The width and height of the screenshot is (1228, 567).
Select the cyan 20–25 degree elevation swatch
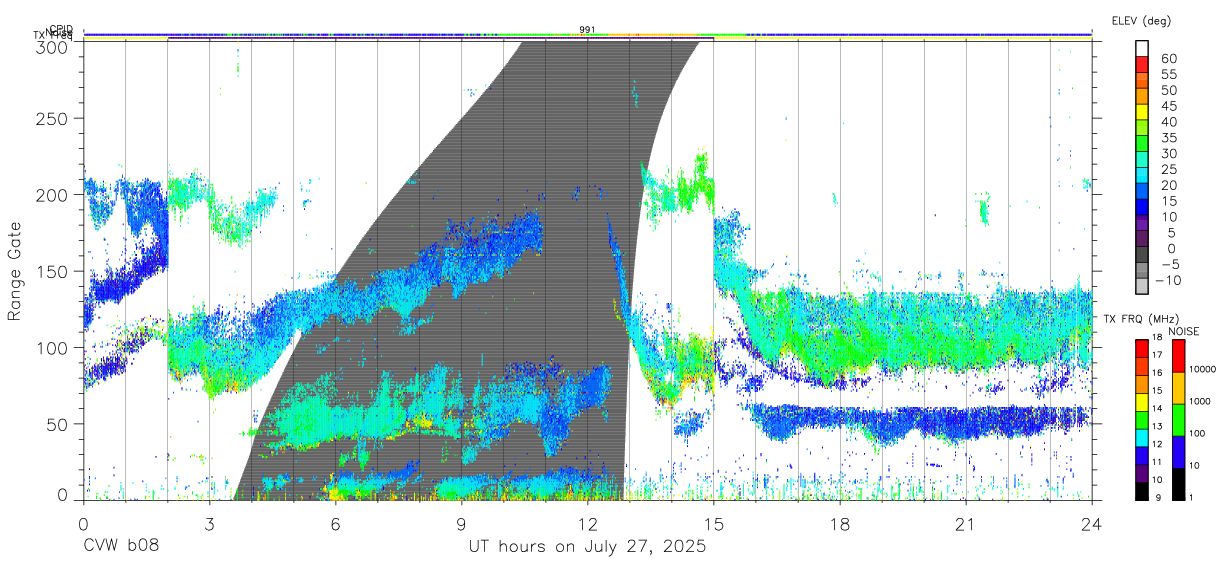(1142, 176)
